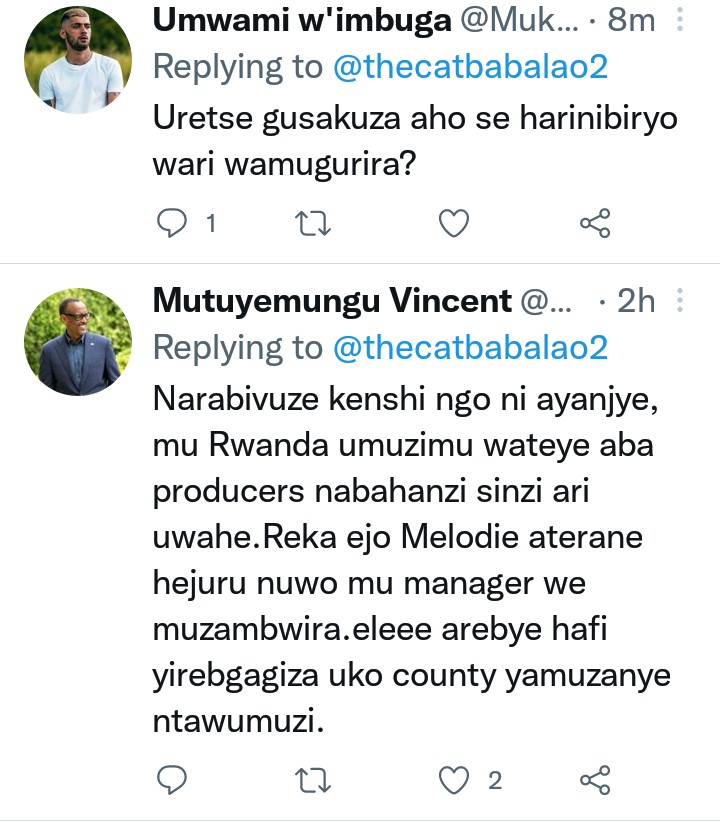Share Umwami w'imbuga's tweet
The image size is (720, 822).
click(x=595, y=223)
